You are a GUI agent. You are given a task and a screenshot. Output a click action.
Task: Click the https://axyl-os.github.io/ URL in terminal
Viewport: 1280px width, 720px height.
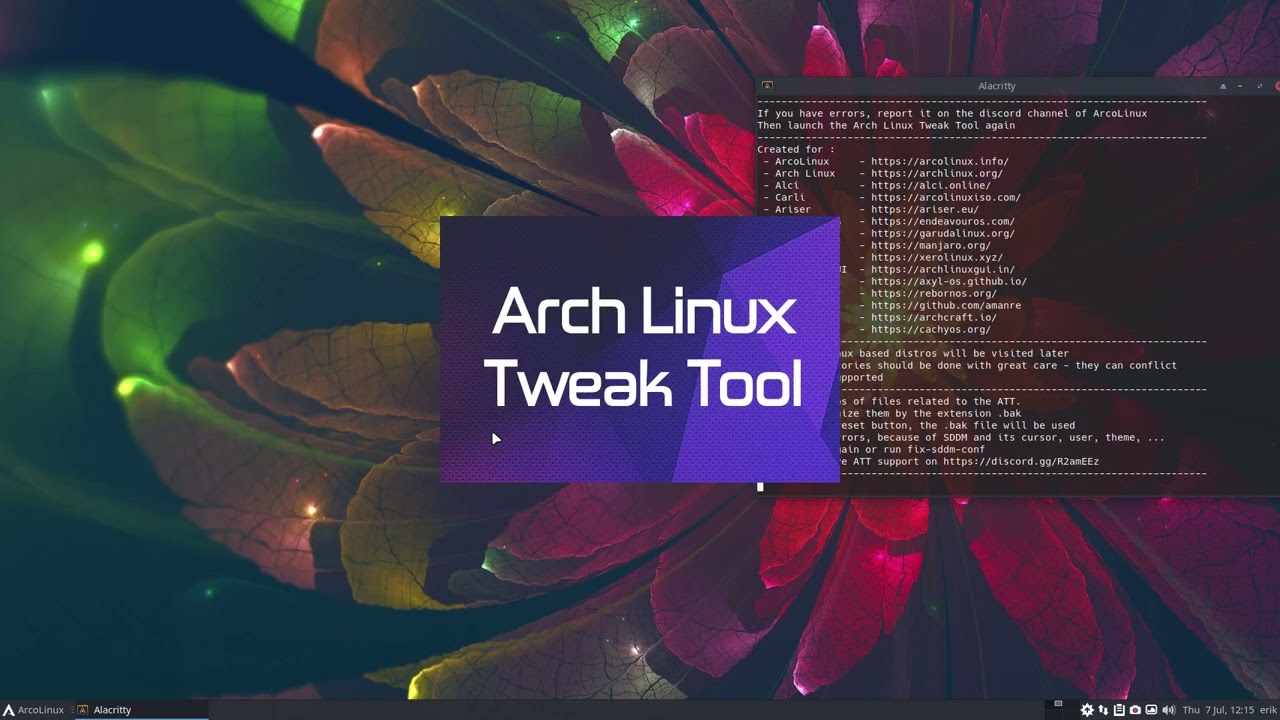(949, 282)
